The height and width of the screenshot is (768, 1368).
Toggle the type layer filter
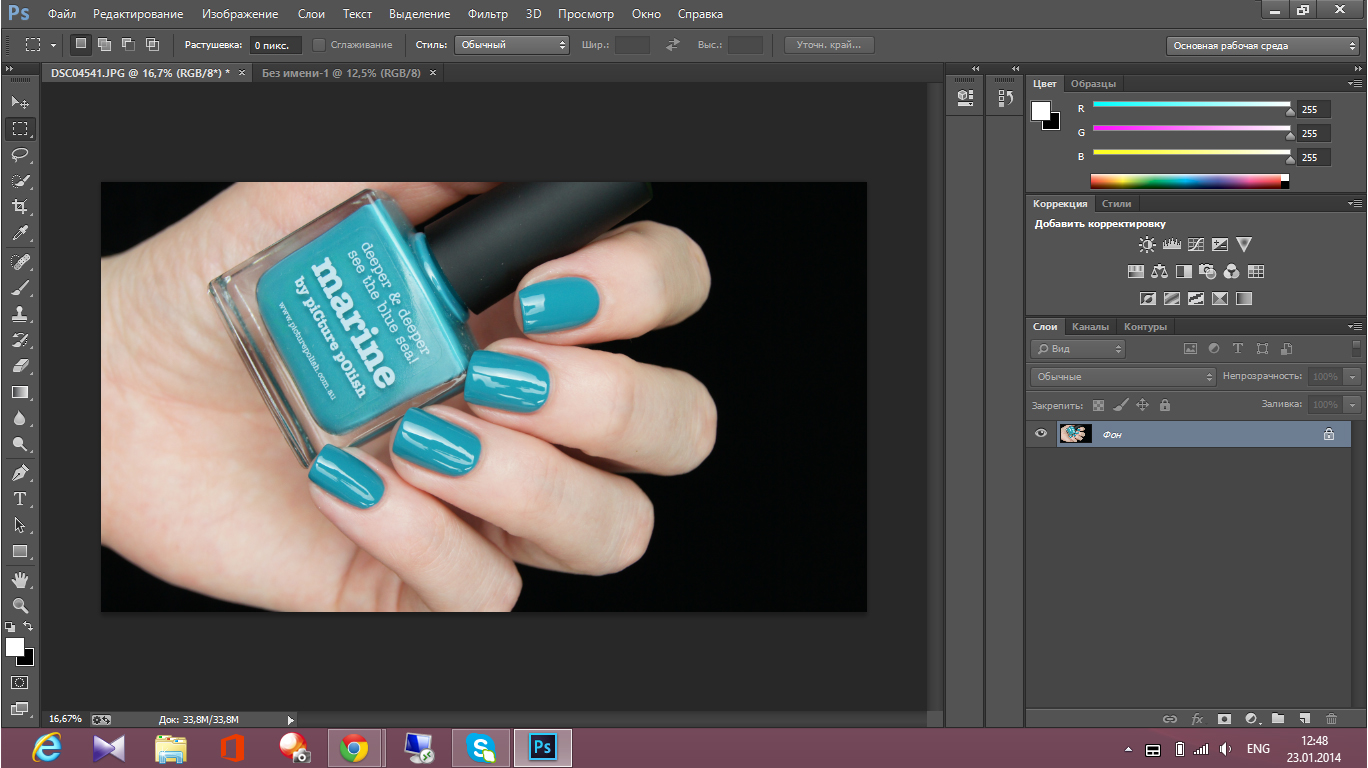(x=1238, y=349)
